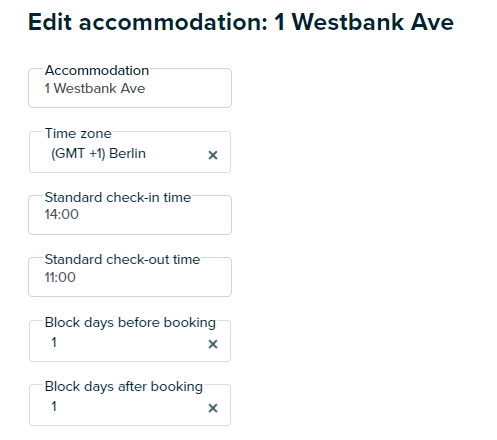Click the 14:00 check-in value
The height and width of the screenshot is (440, 497).
tap(62, 214)
